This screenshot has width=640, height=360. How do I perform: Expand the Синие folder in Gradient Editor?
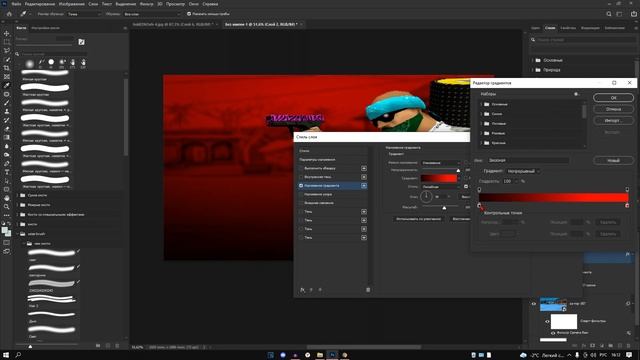click(x=481, y=114)
